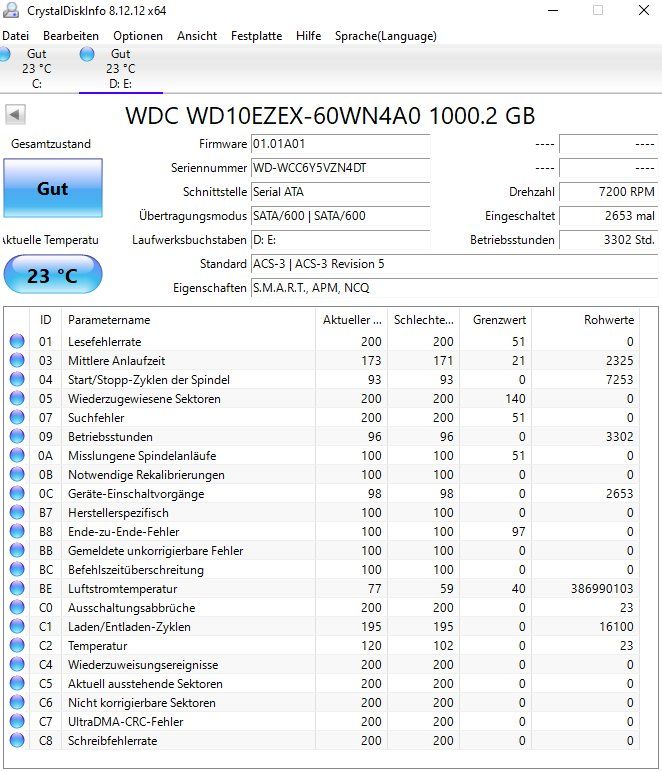662x772 pixels.
Task: Click raw value 7253 of Start/Stopp-Zyklen
Action: [619, 379]
